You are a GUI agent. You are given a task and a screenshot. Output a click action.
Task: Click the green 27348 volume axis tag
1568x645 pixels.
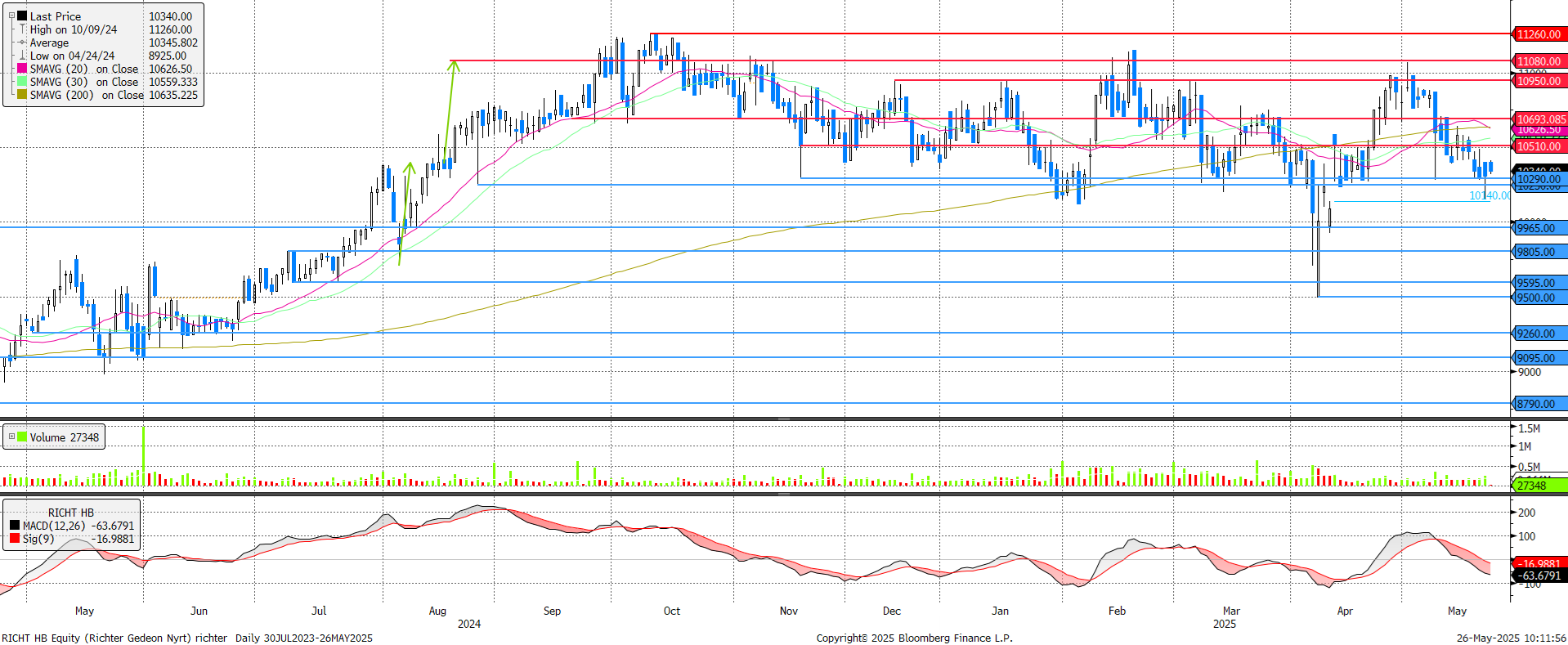pos(1540,486)
